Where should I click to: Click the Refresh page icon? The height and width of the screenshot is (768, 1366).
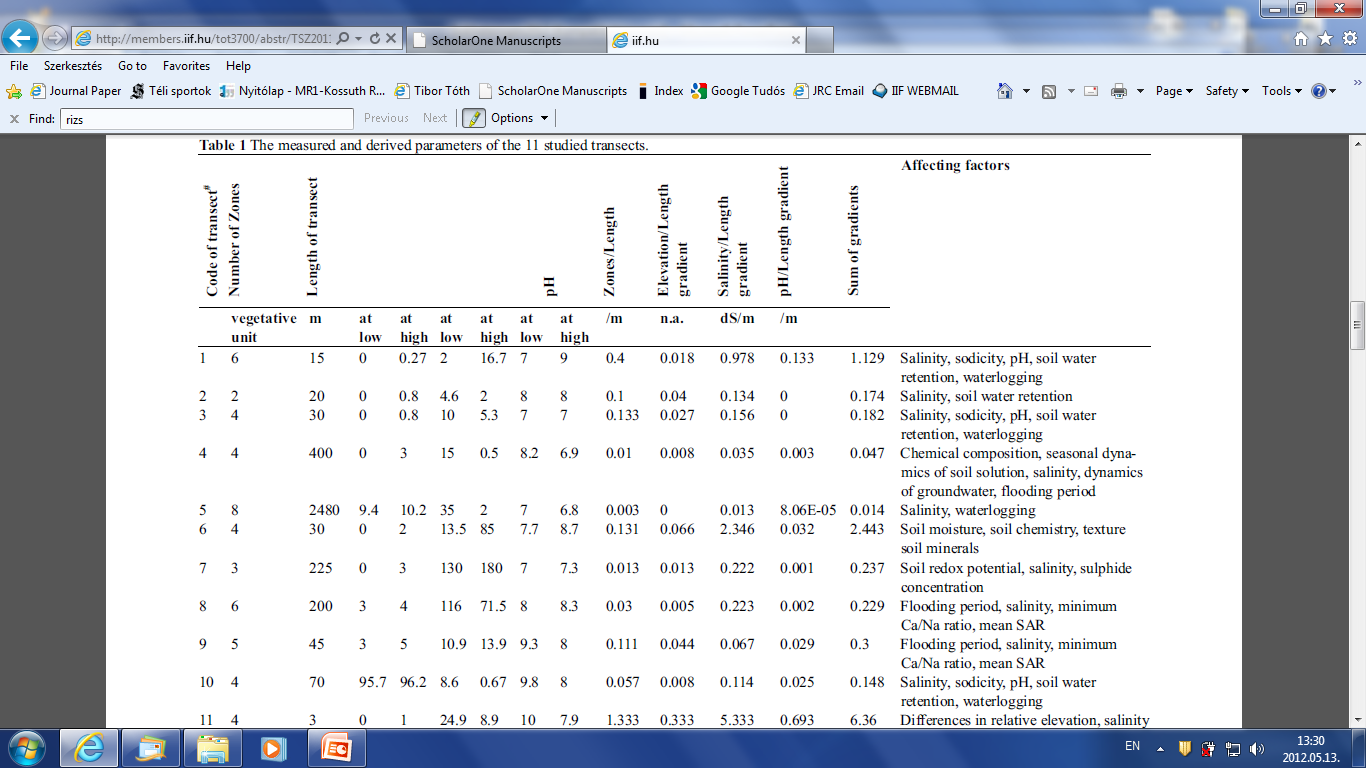374,39
